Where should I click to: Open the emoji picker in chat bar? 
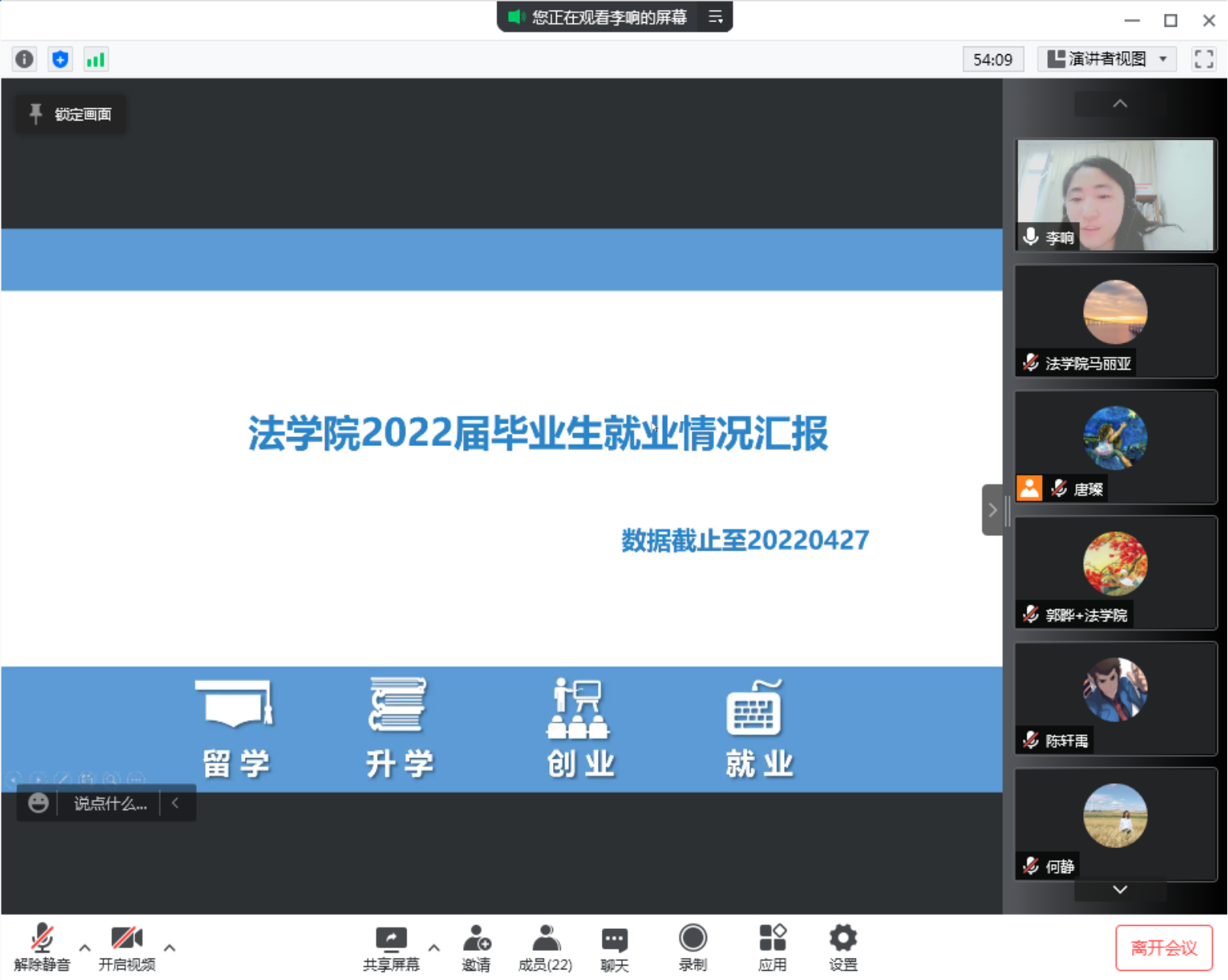[x=37, y=803]
